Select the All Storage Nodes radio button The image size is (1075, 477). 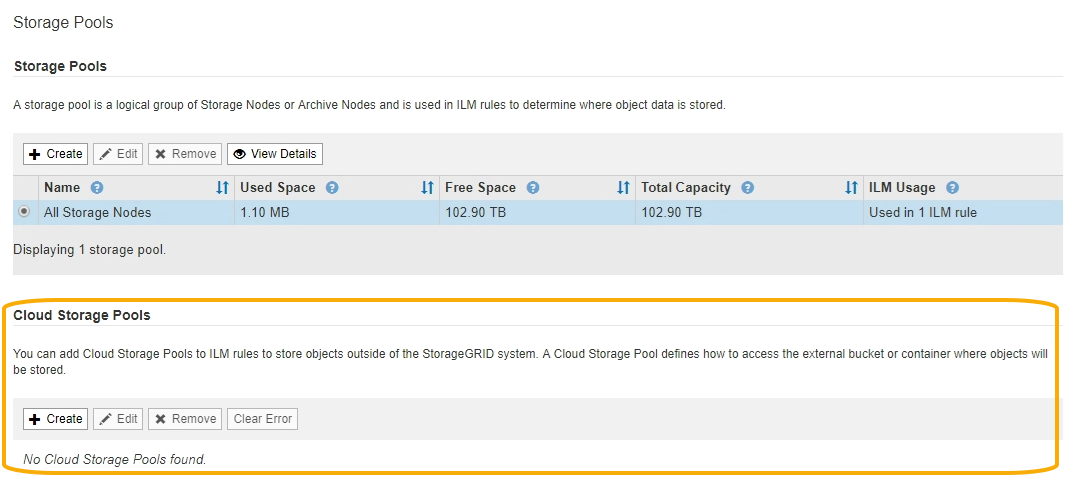coord(26,213)
